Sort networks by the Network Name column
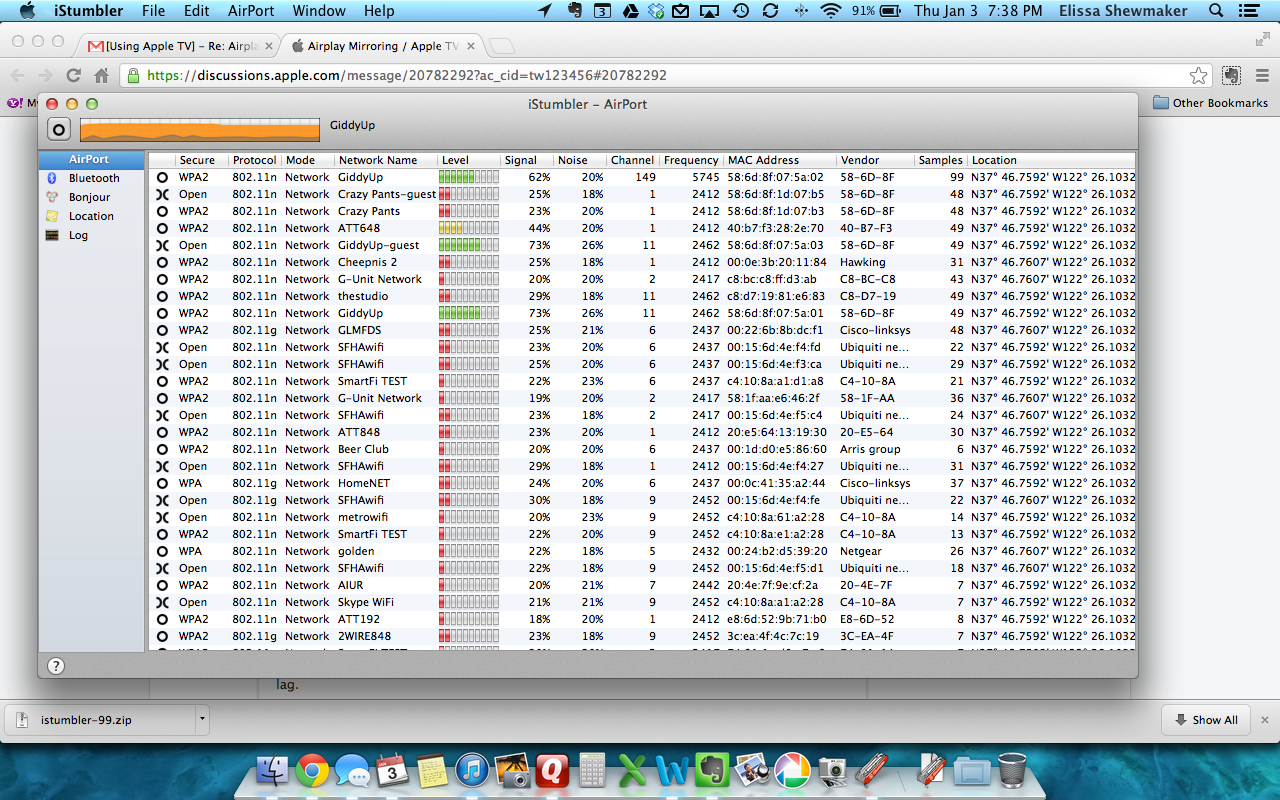Screen dimensions: 1280x800 [386, 160]
